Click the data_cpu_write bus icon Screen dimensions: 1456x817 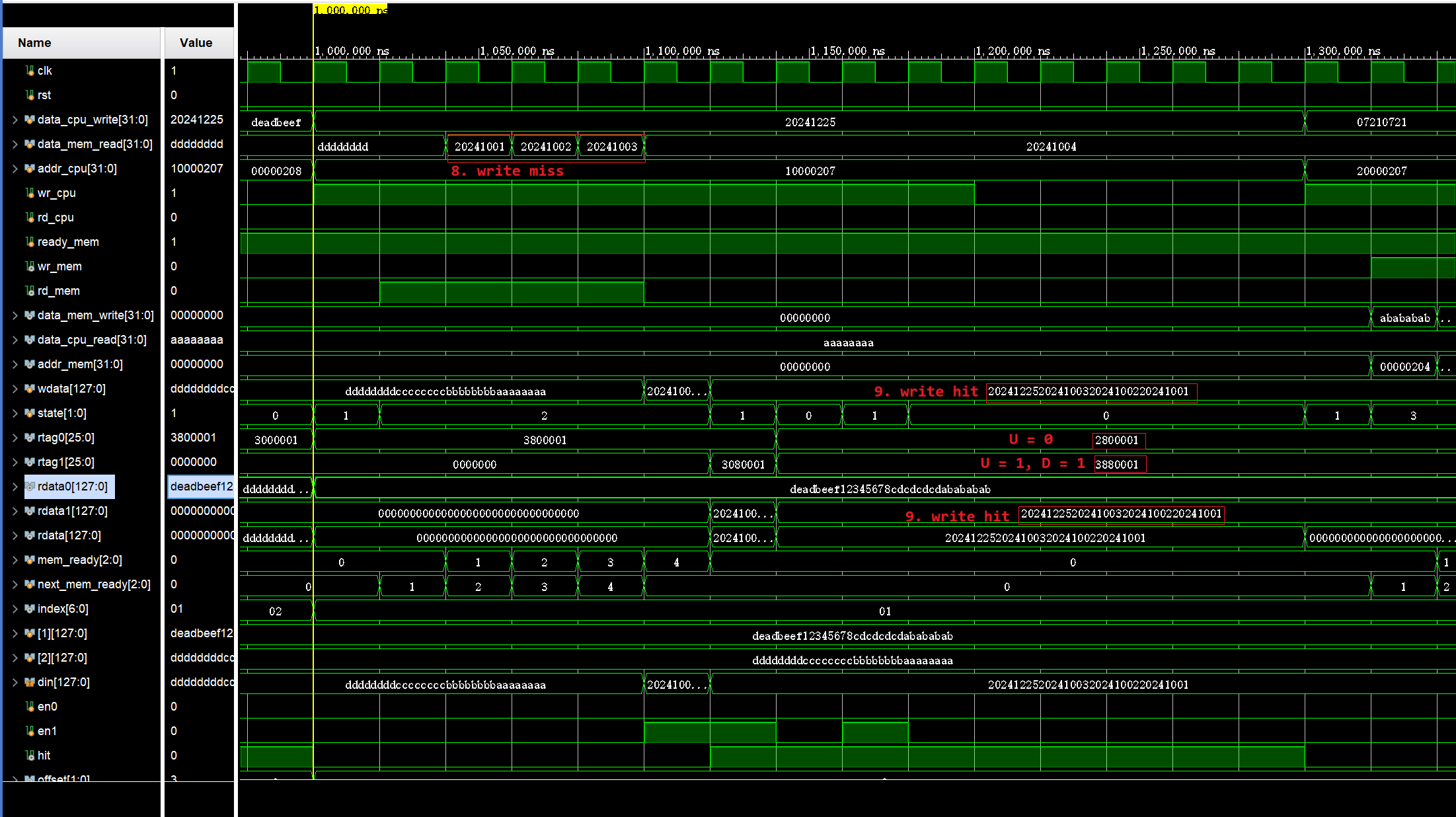point(30,120)
